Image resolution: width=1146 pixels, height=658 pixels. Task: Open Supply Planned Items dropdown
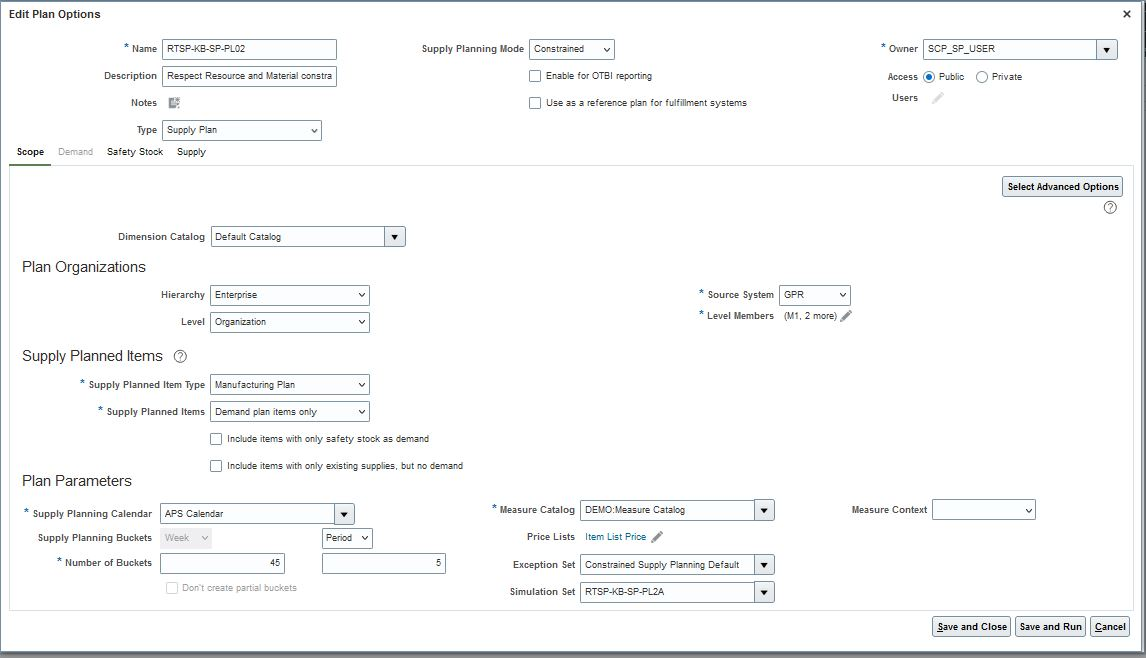pos(289,412)
